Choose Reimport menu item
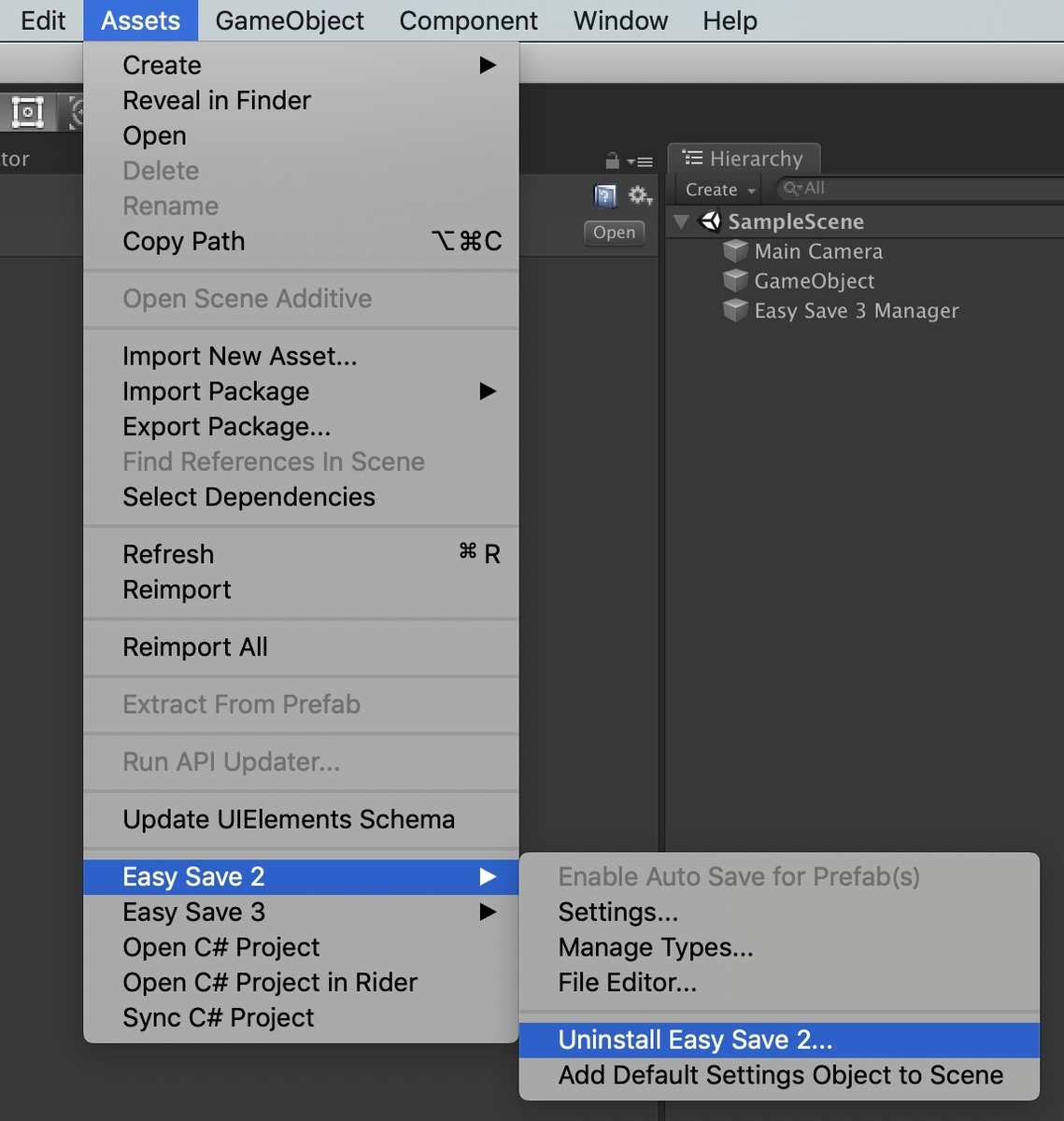1064x1121 pixels. 301,590
